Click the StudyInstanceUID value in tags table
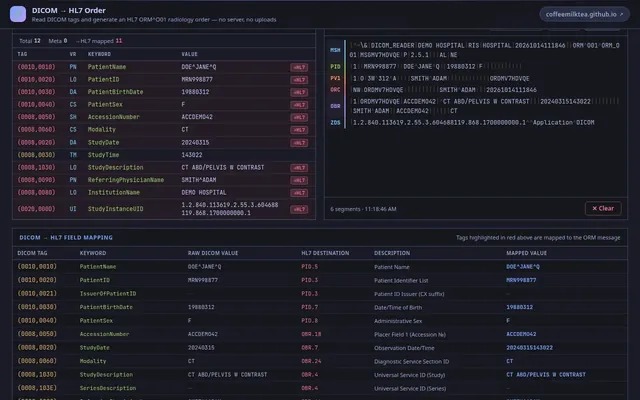 click(x=230, y=209)
